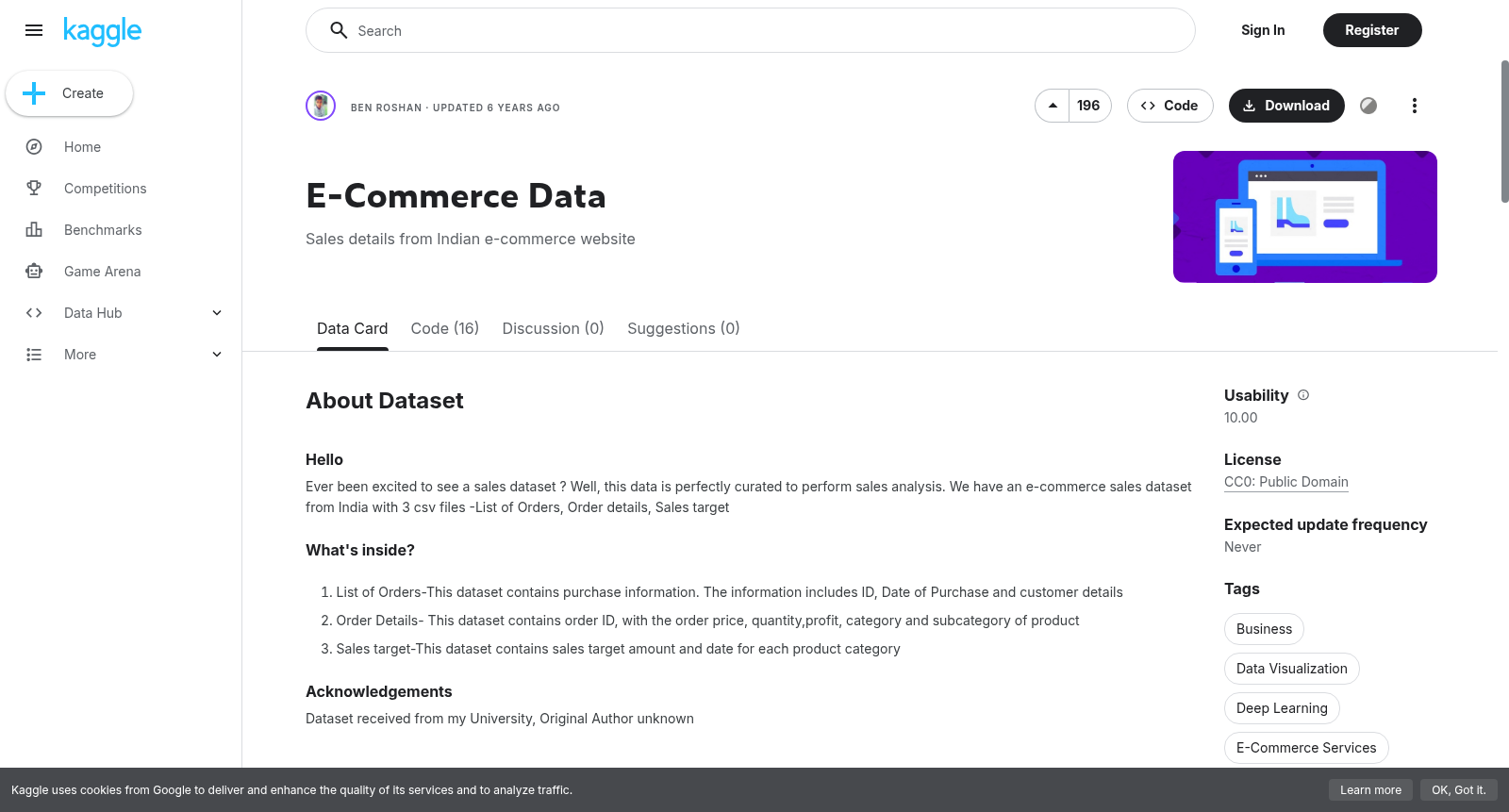1509x812 pixels.
Task: Click the search magnifier icon
Action: 339,30
